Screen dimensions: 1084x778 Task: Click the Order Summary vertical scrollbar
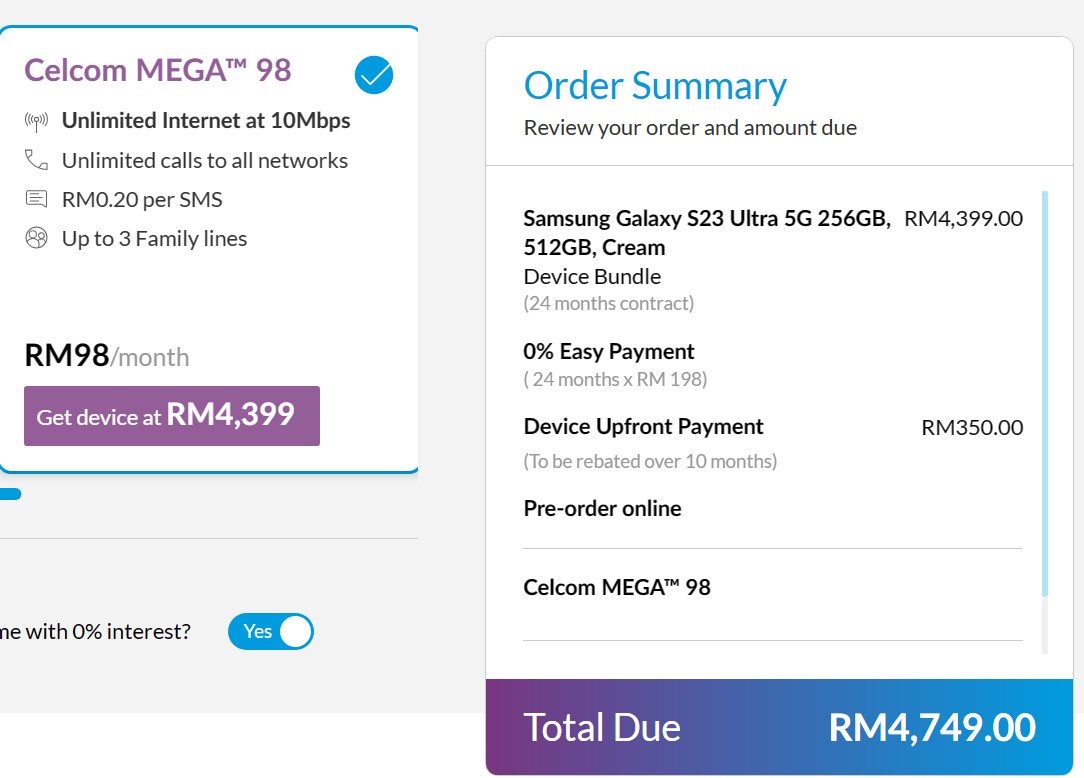pyautogui.click(x=1045, y=394)
